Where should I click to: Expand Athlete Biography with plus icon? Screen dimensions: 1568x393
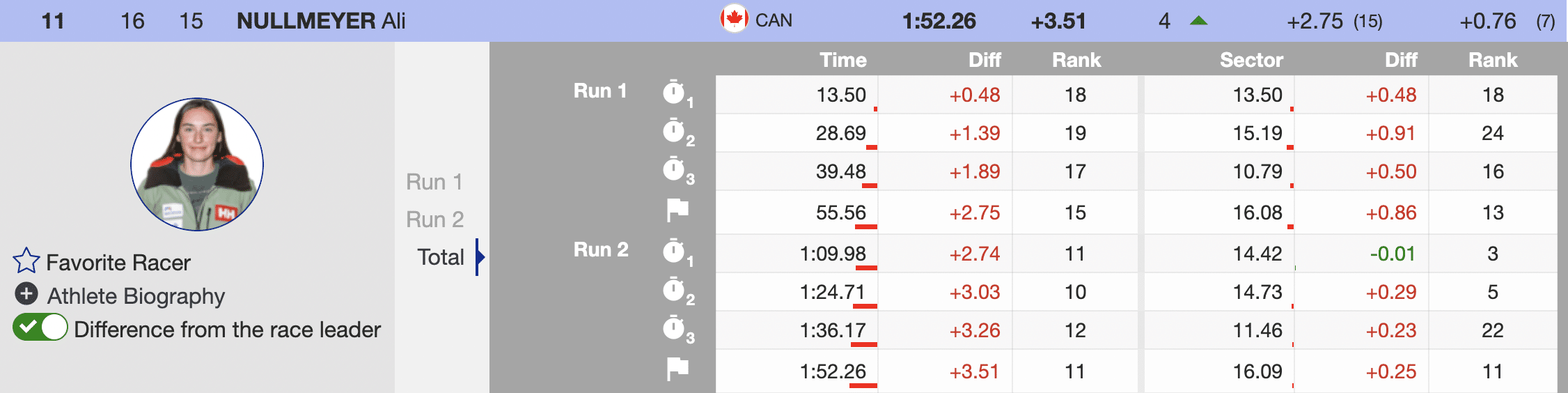26,294
